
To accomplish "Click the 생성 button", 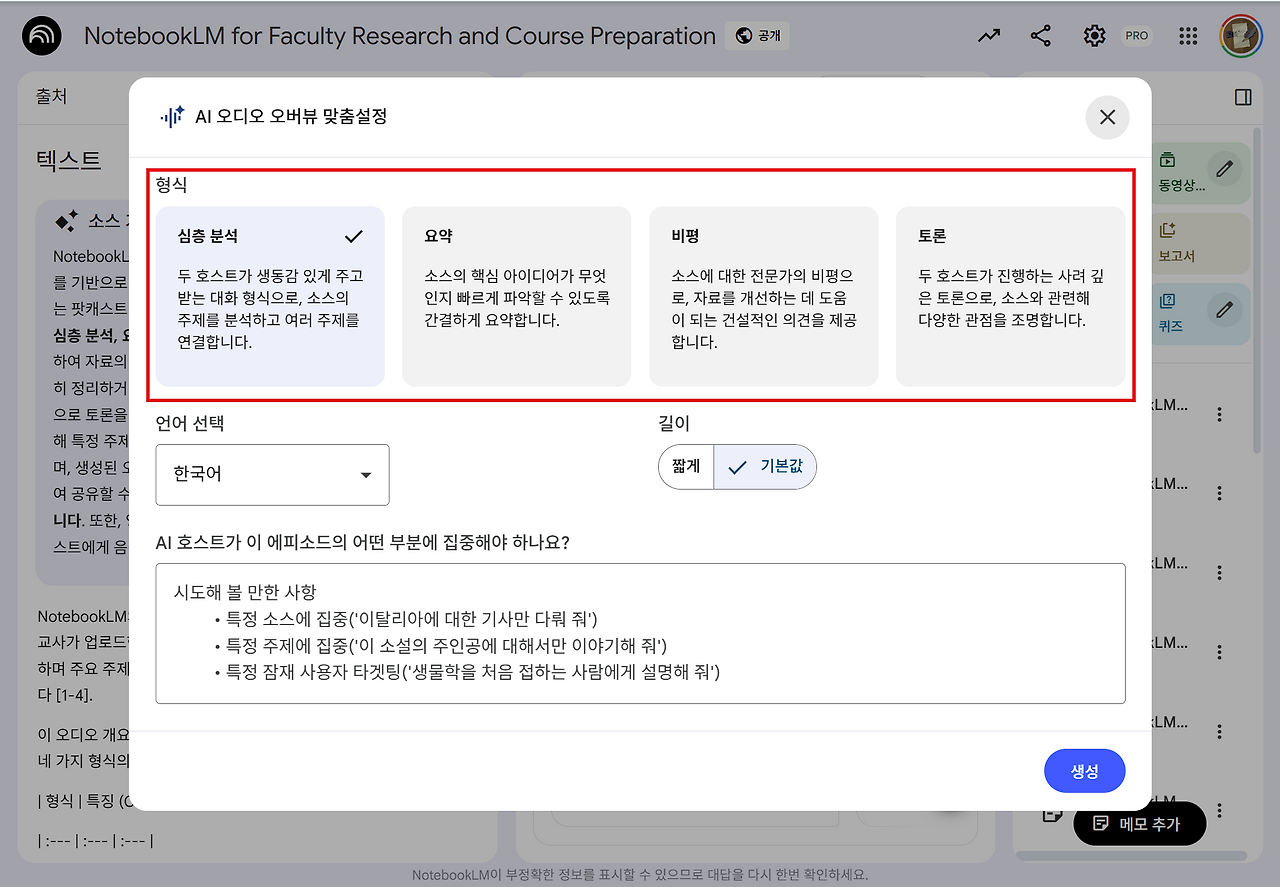I will (1085, 771).
